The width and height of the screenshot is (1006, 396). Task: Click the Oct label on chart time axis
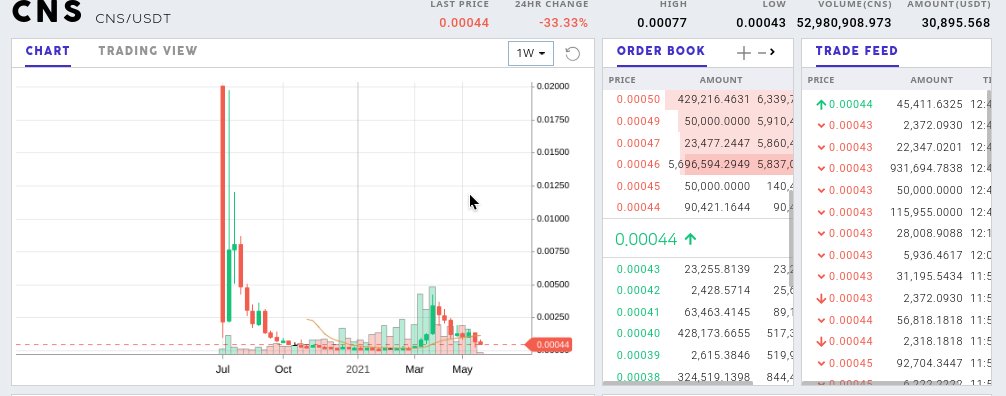pyautogui.click(x=283, y=370)
